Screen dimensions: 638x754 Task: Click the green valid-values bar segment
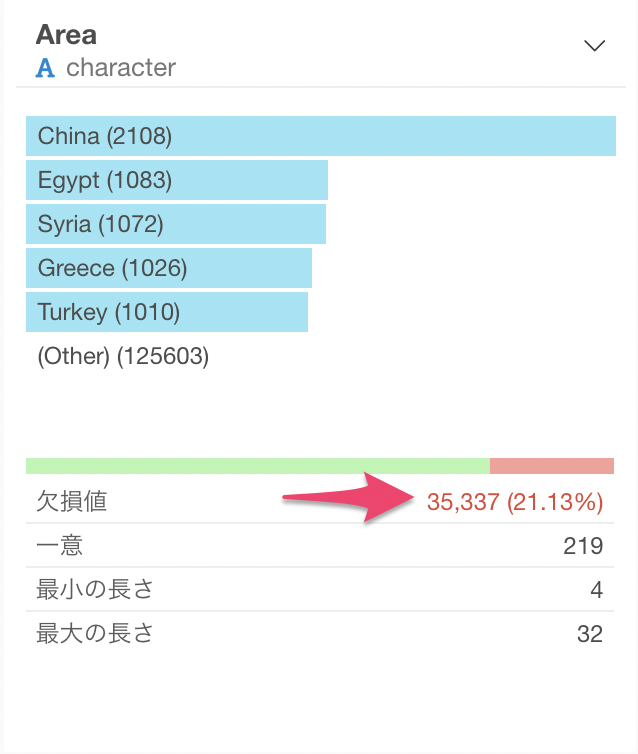click(258, 466)
